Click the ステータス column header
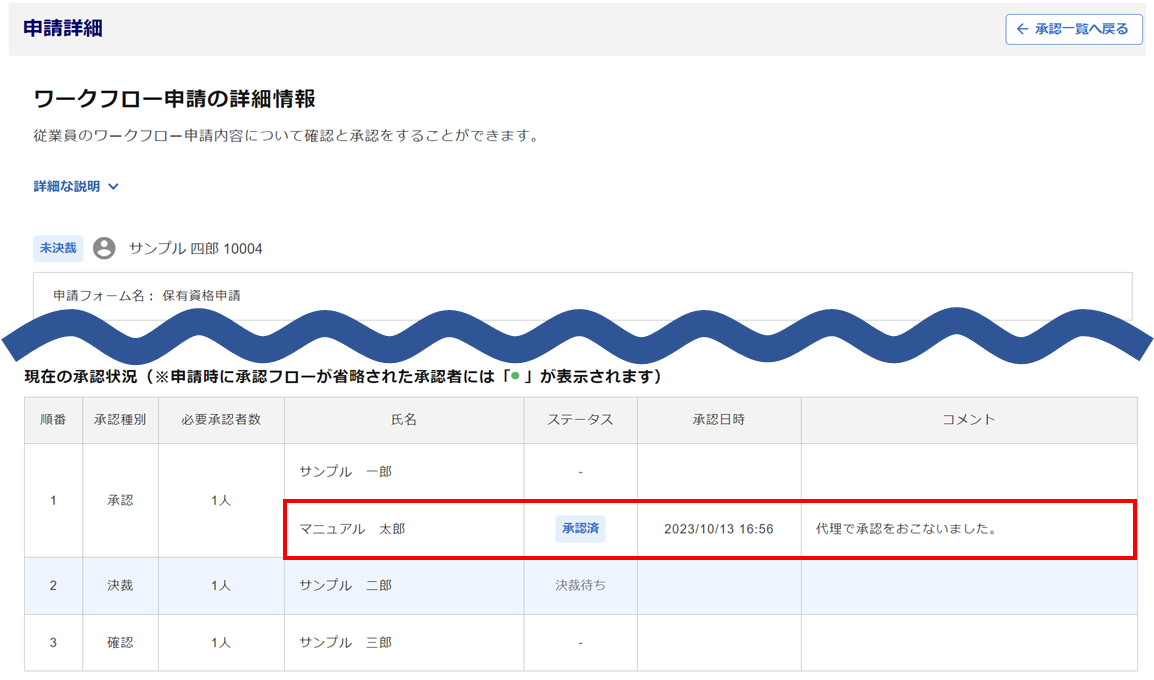This screenshot has height=680, width=1154. [580, 420]
